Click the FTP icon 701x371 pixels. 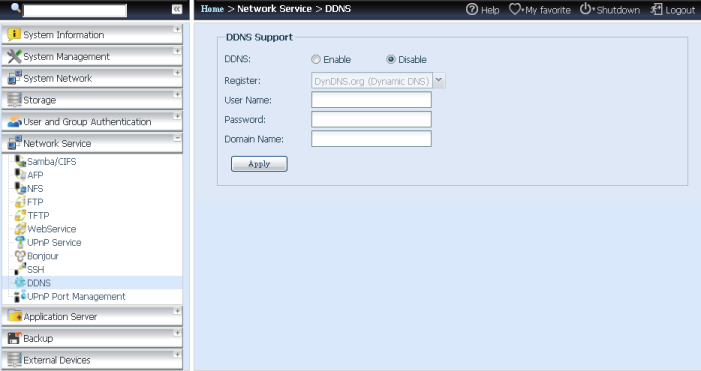(20, 202)
